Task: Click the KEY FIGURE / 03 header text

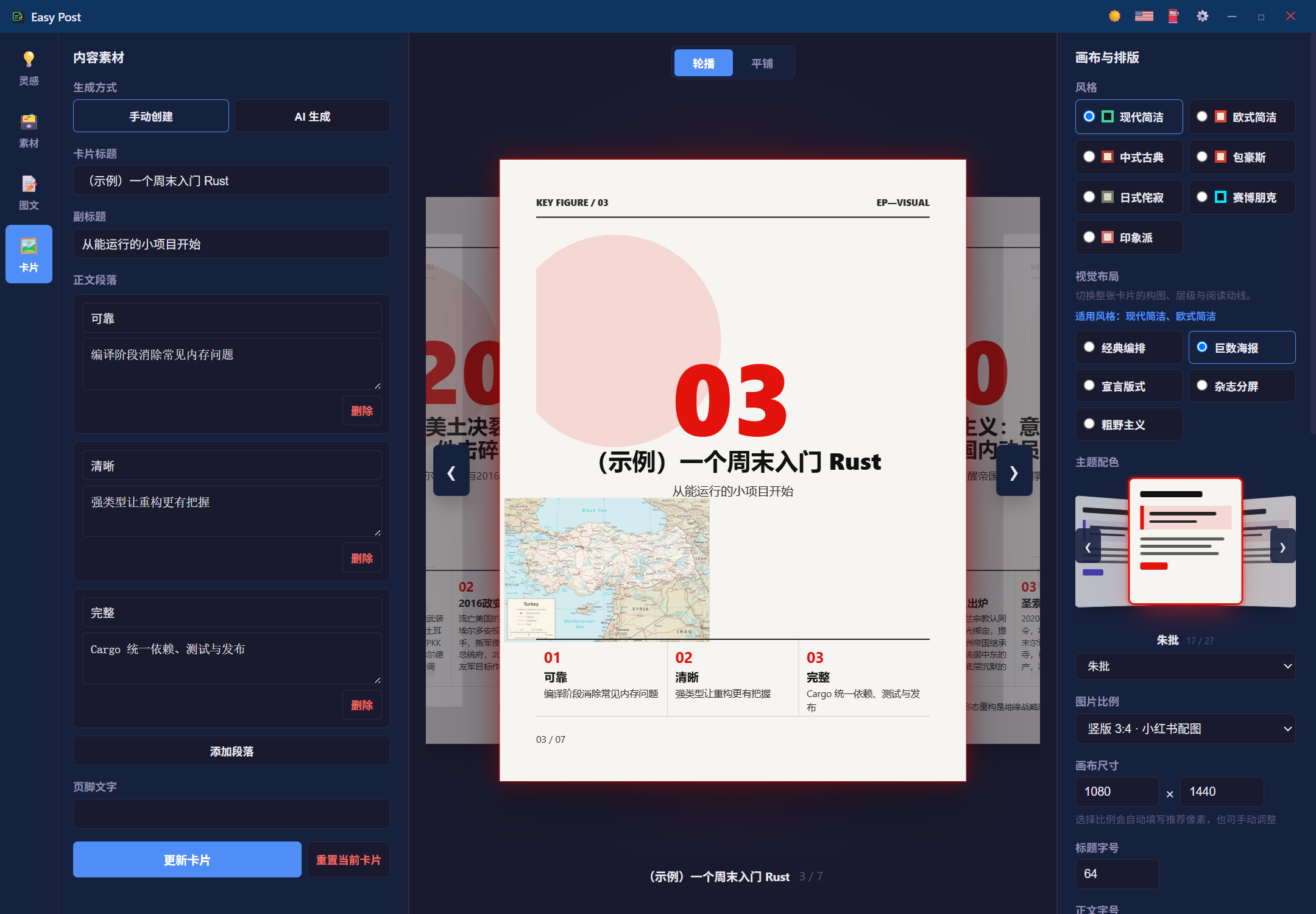Action: (x=571, y=202)
